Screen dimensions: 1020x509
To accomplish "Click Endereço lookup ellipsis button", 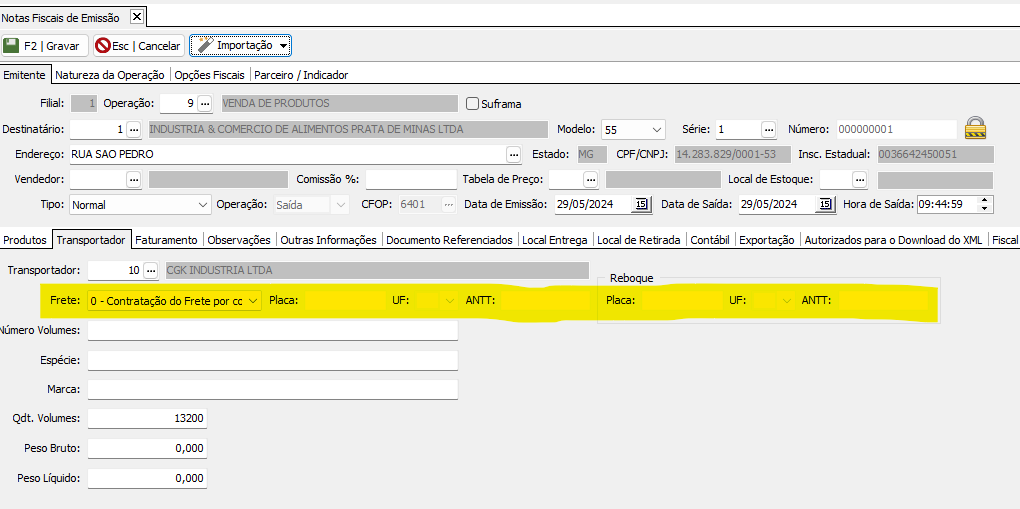I will pos(514,154).
